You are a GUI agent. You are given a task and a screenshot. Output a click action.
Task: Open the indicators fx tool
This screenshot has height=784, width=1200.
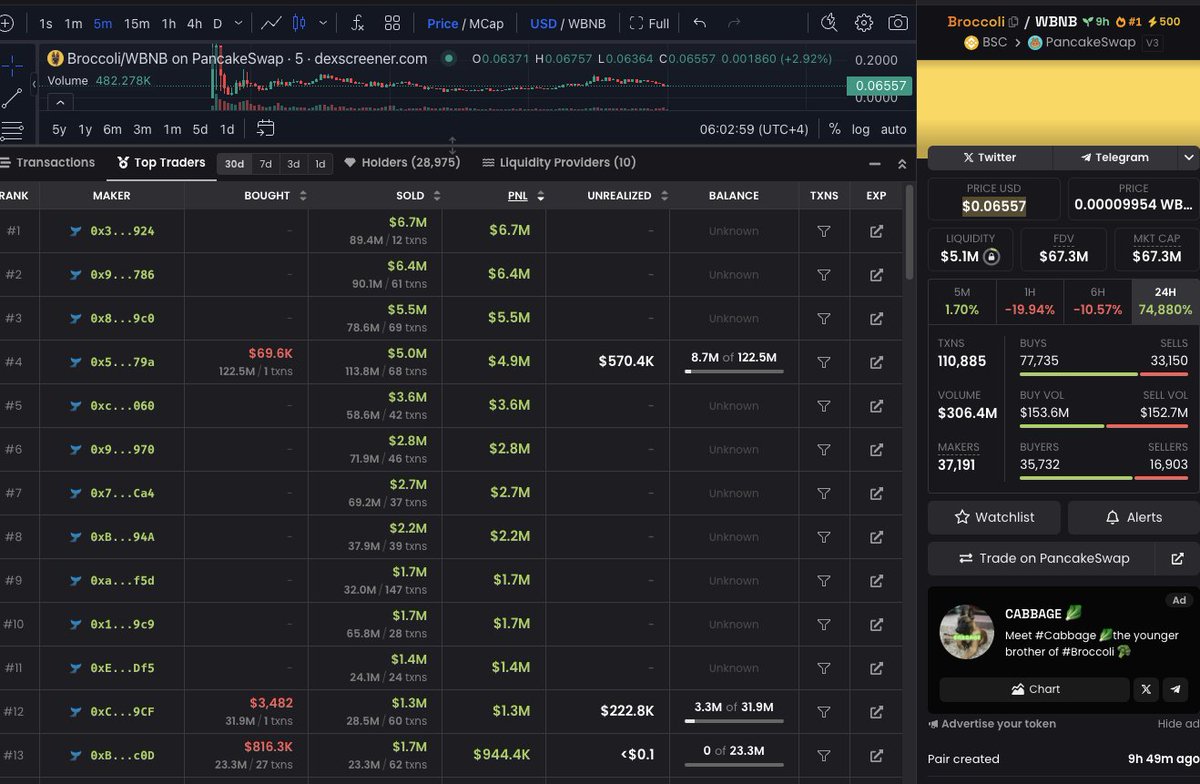(x=358, y=23)
